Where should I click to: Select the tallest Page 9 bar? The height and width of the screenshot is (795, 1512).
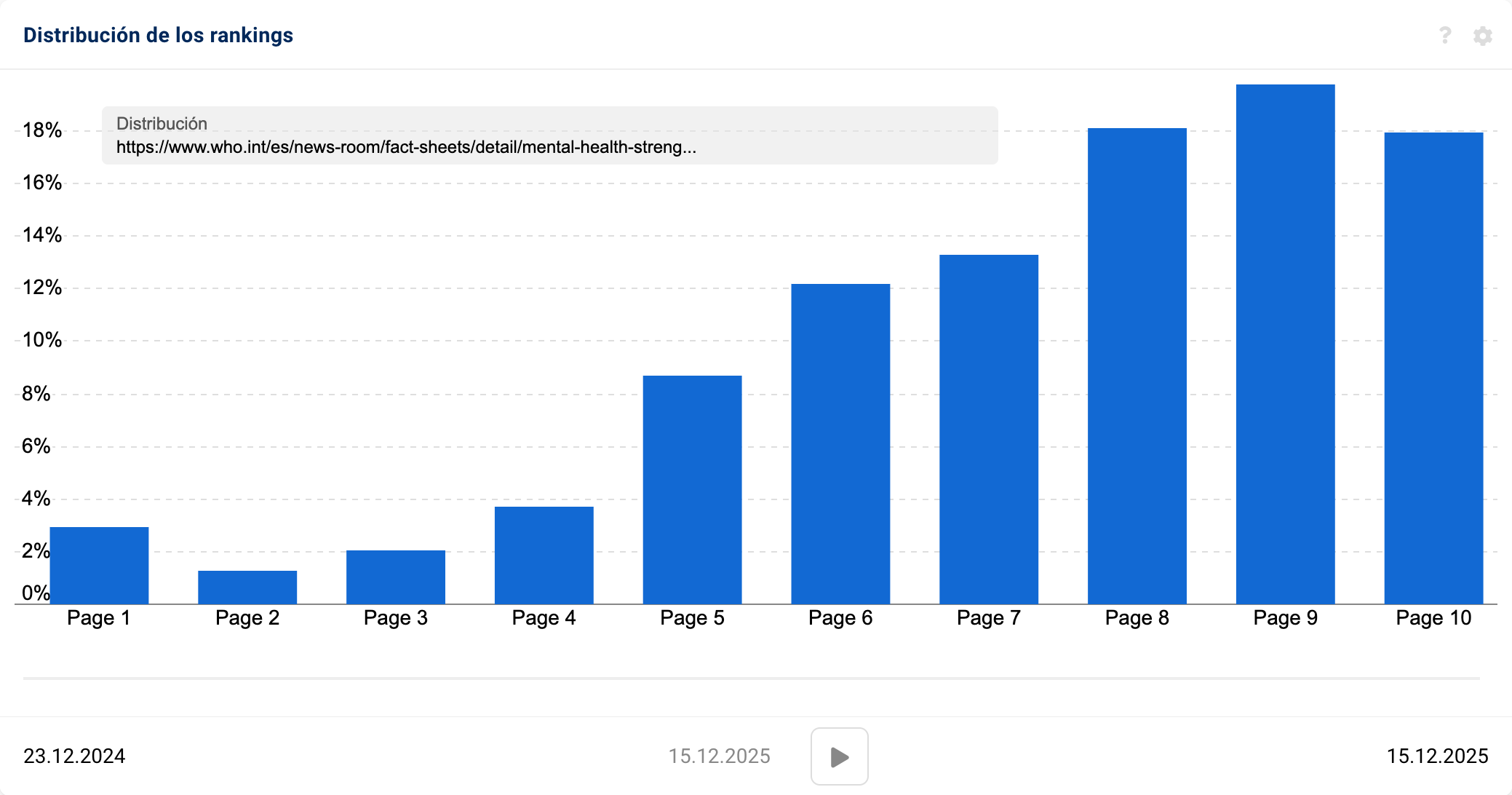coord(1286,344)
